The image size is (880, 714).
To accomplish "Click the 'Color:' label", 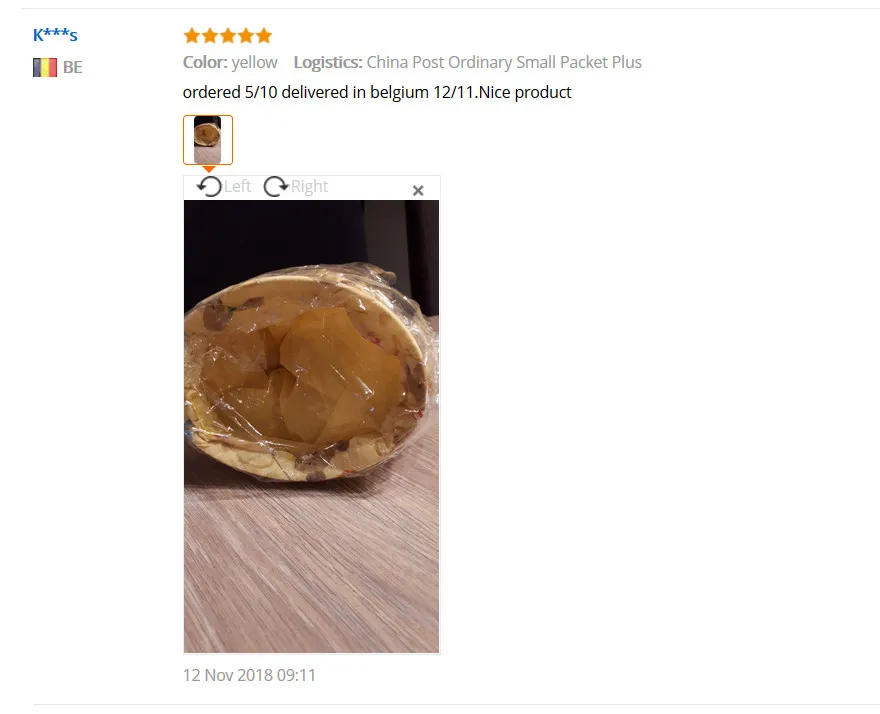I will click(205, 62).
